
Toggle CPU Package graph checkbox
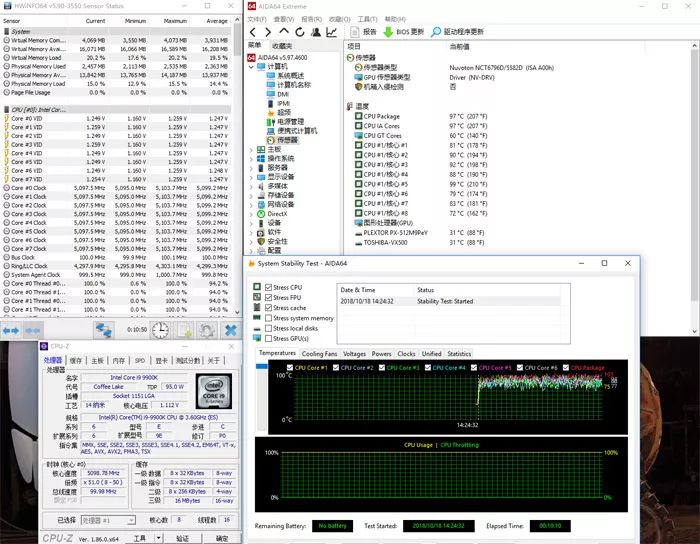click(566, 368)
